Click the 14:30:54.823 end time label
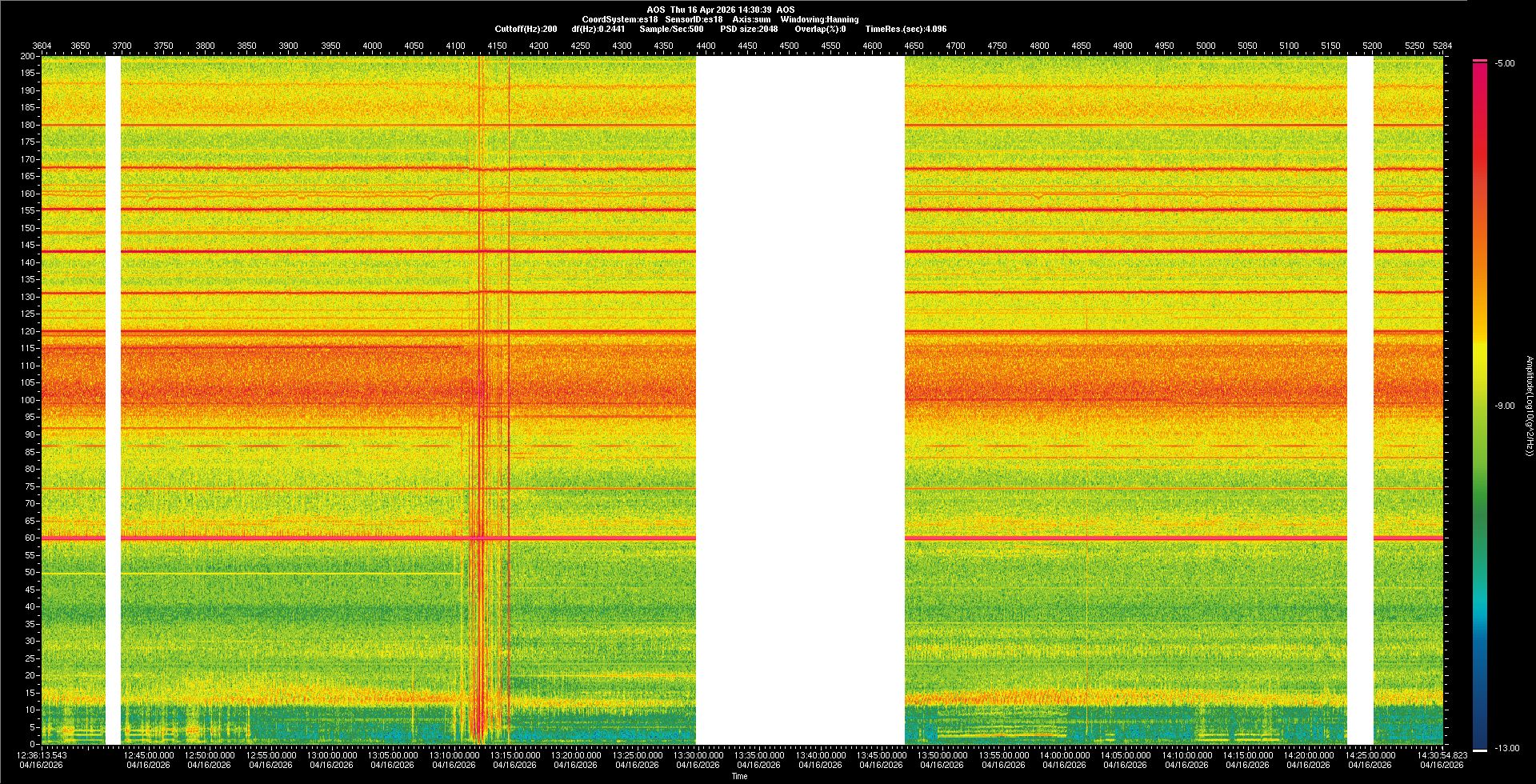Image resolution: width=1536 pixels, height=784 pixels. (1442, 755)
